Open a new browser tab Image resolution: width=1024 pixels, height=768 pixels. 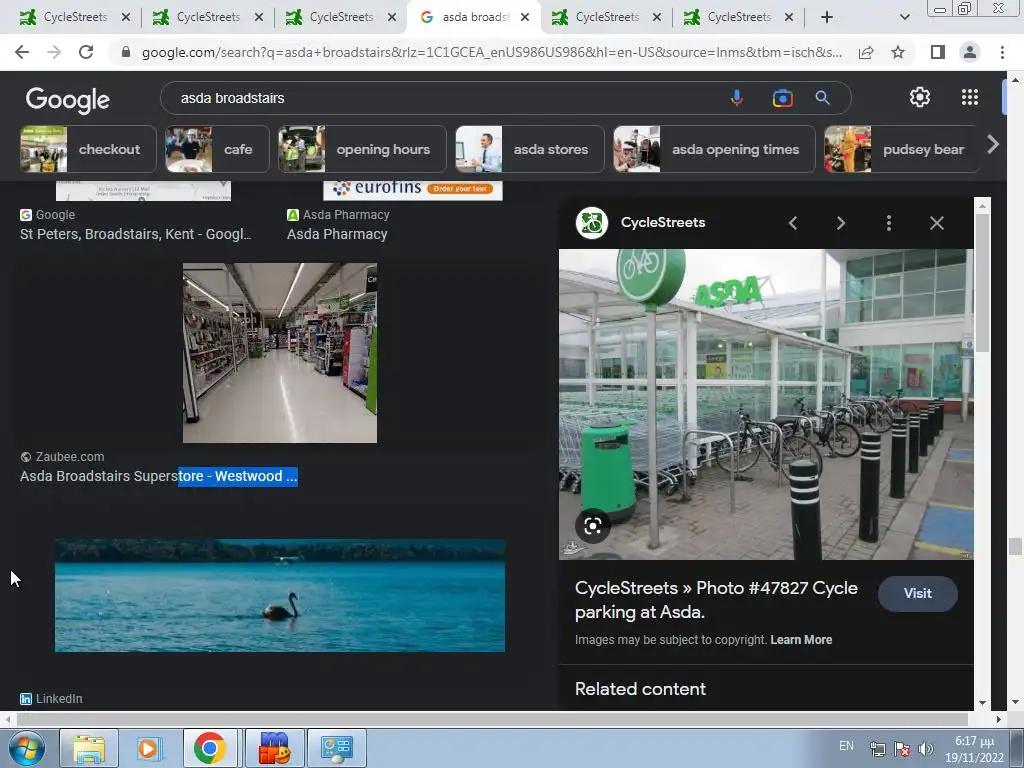click(x=827, y=18)
